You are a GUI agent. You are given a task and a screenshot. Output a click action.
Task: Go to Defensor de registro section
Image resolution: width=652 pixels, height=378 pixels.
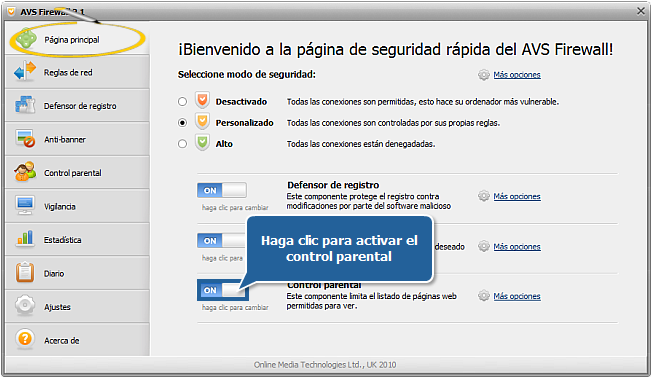[x=77, y=105]
